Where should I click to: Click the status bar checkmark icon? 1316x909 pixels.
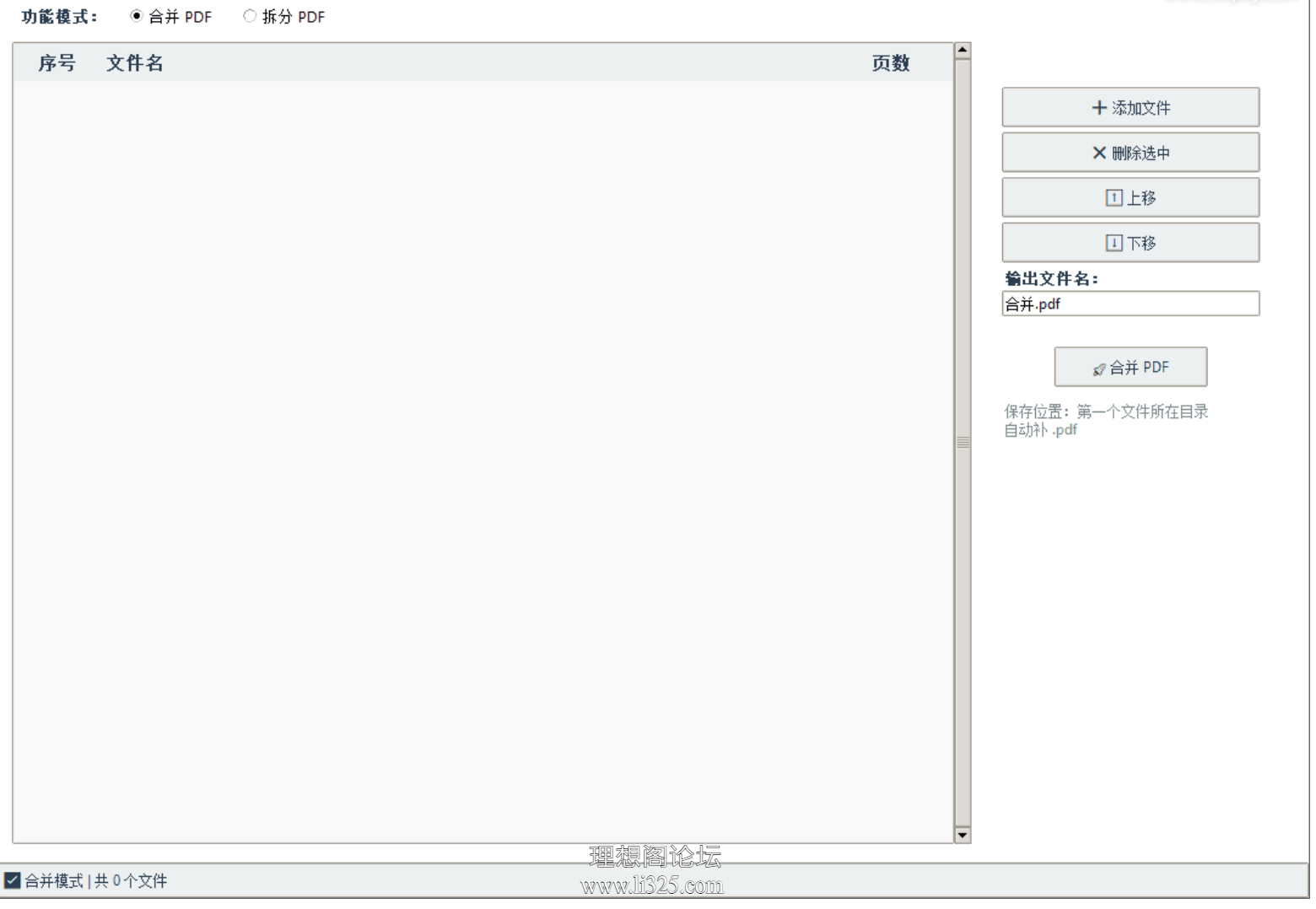click(12, 881)
